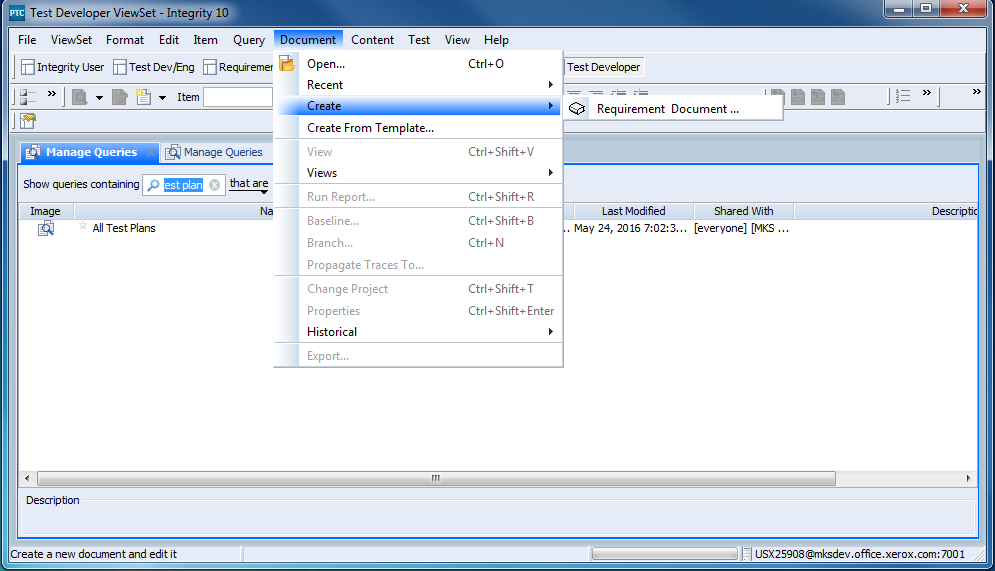Open the Help menu

[x=496, y=40]
